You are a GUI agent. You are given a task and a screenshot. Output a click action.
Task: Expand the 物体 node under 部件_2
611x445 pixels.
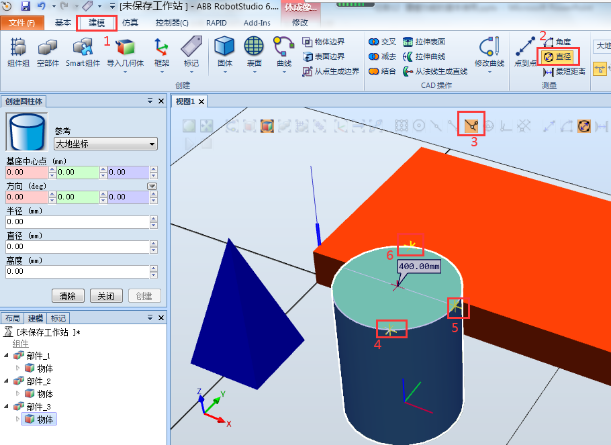tap(18, 394)
